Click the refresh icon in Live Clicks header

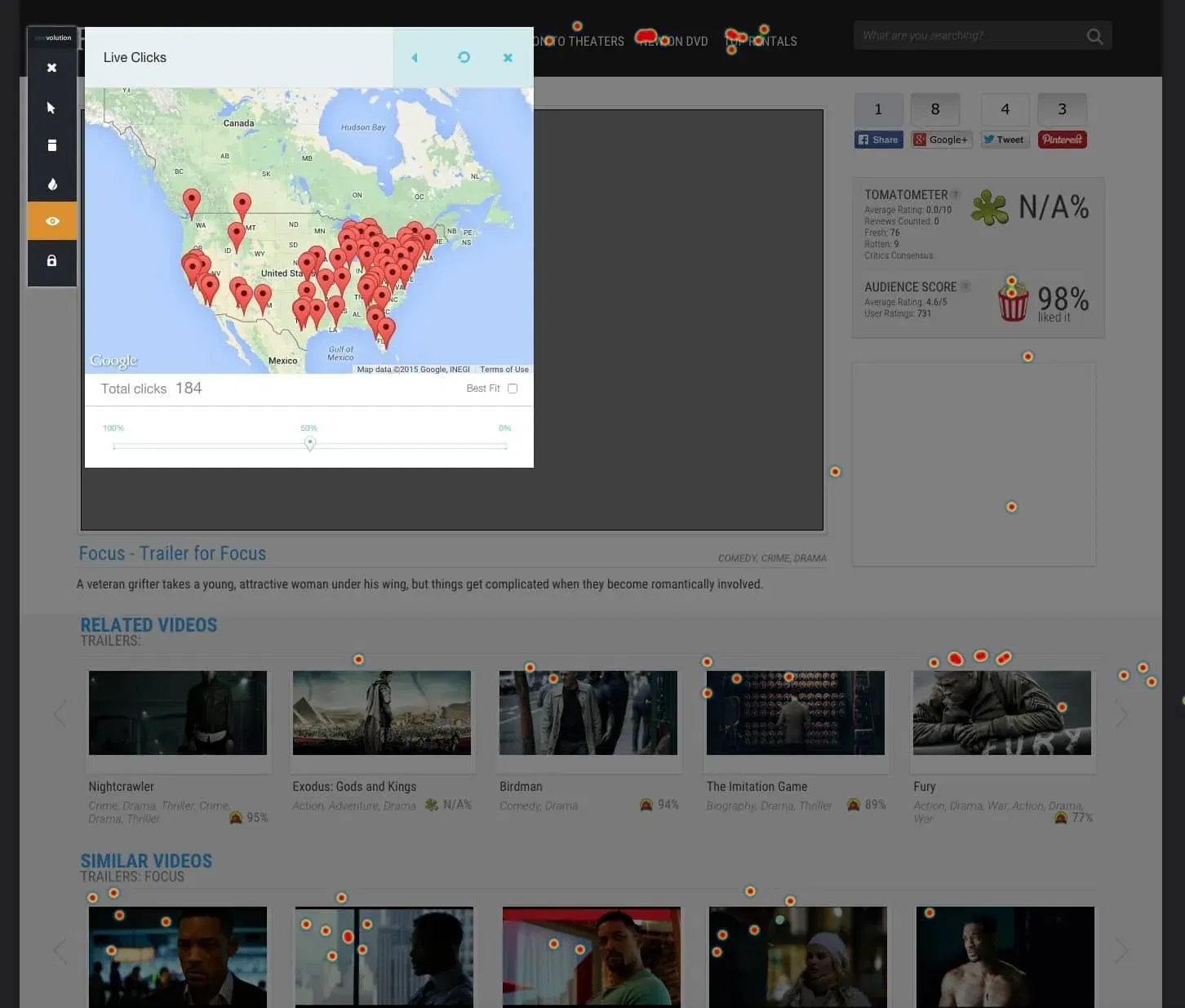(464, 57)
